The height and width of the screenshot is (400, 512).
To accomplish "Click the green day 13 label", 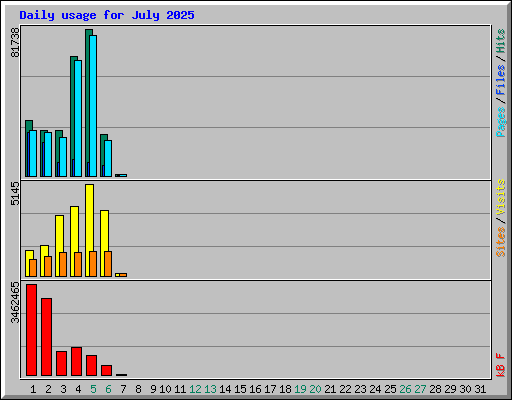I will pyautogui.click(x=210, y=389).
